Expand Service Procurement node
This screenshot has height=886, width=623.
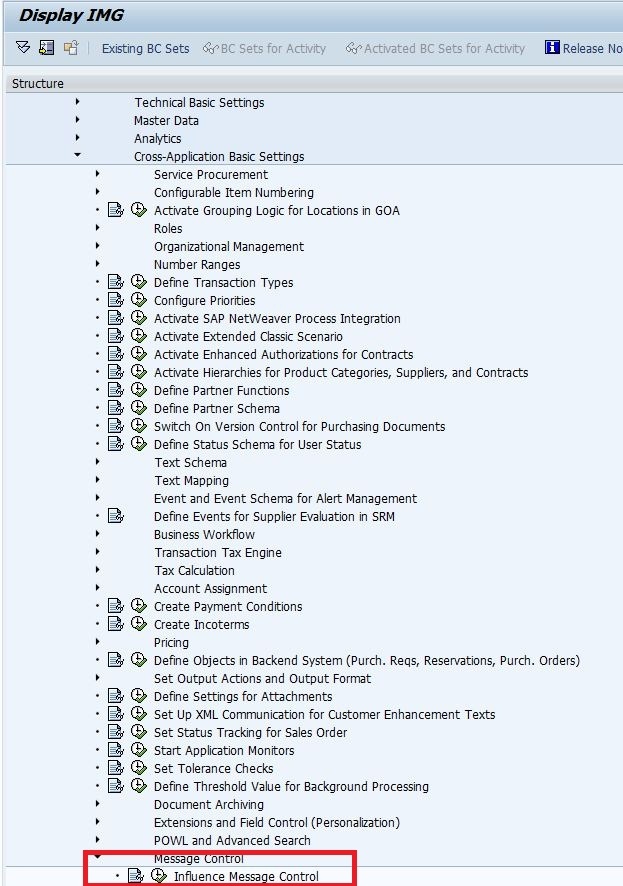click(98, 174)
